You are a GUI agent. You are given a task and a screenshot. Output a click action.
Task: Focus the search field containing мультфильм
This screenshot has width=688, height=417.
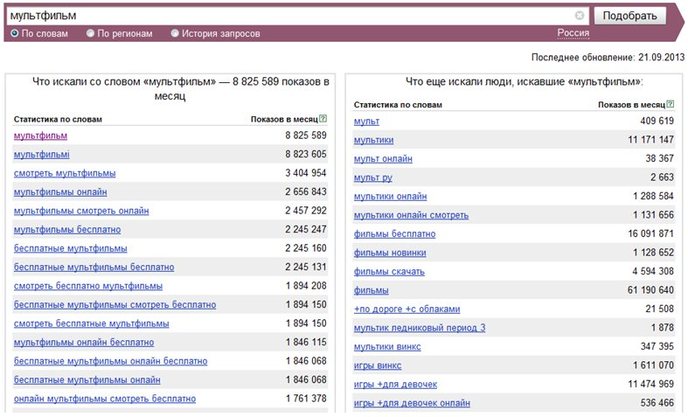click(290, 16)
